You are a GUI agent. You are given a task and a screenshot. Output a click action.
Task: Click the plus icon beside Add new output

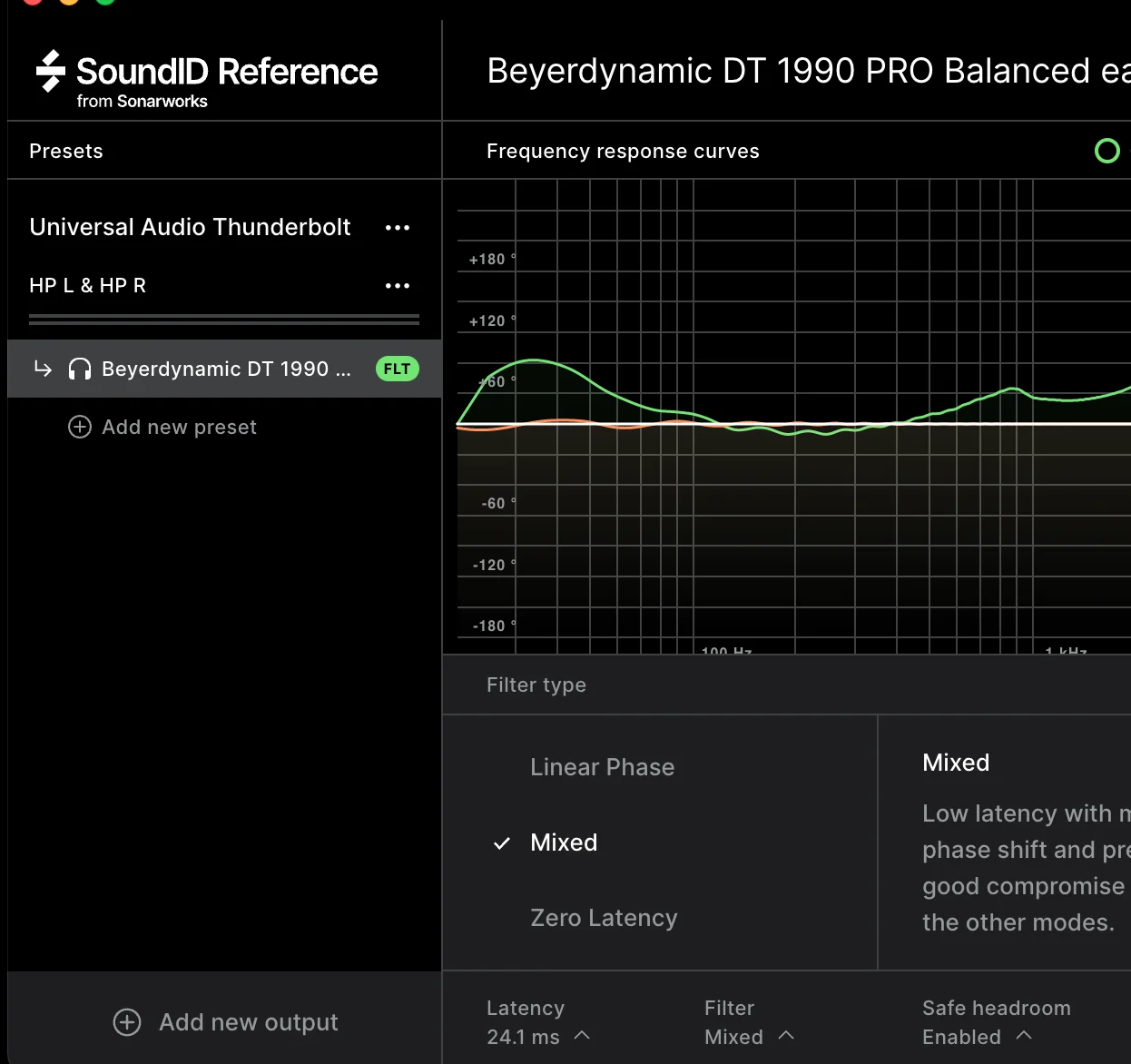click(x=127, y=1022)
